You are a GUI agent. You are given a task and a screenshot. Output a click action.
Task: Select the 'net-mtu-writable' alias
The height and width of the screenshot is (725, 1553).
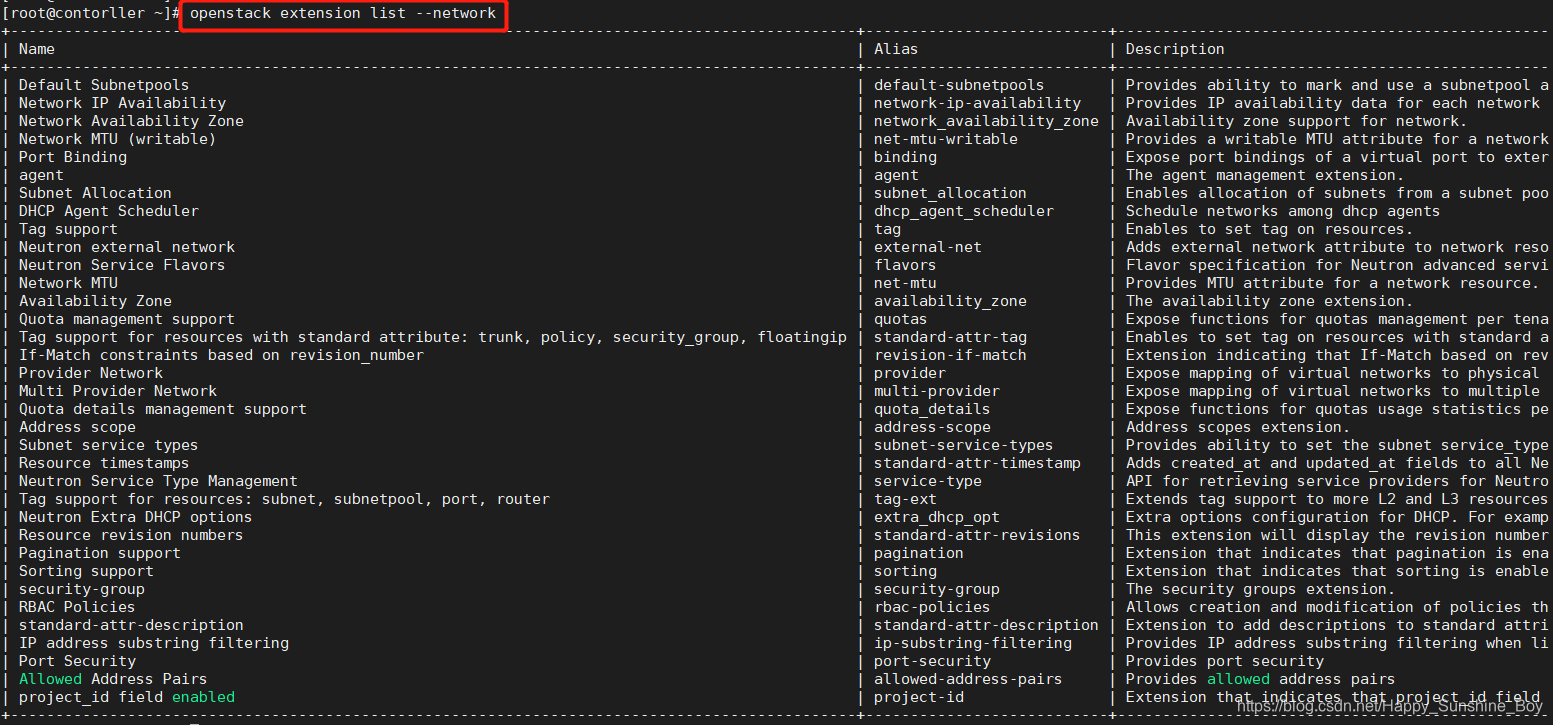click(x=946, y=139)
